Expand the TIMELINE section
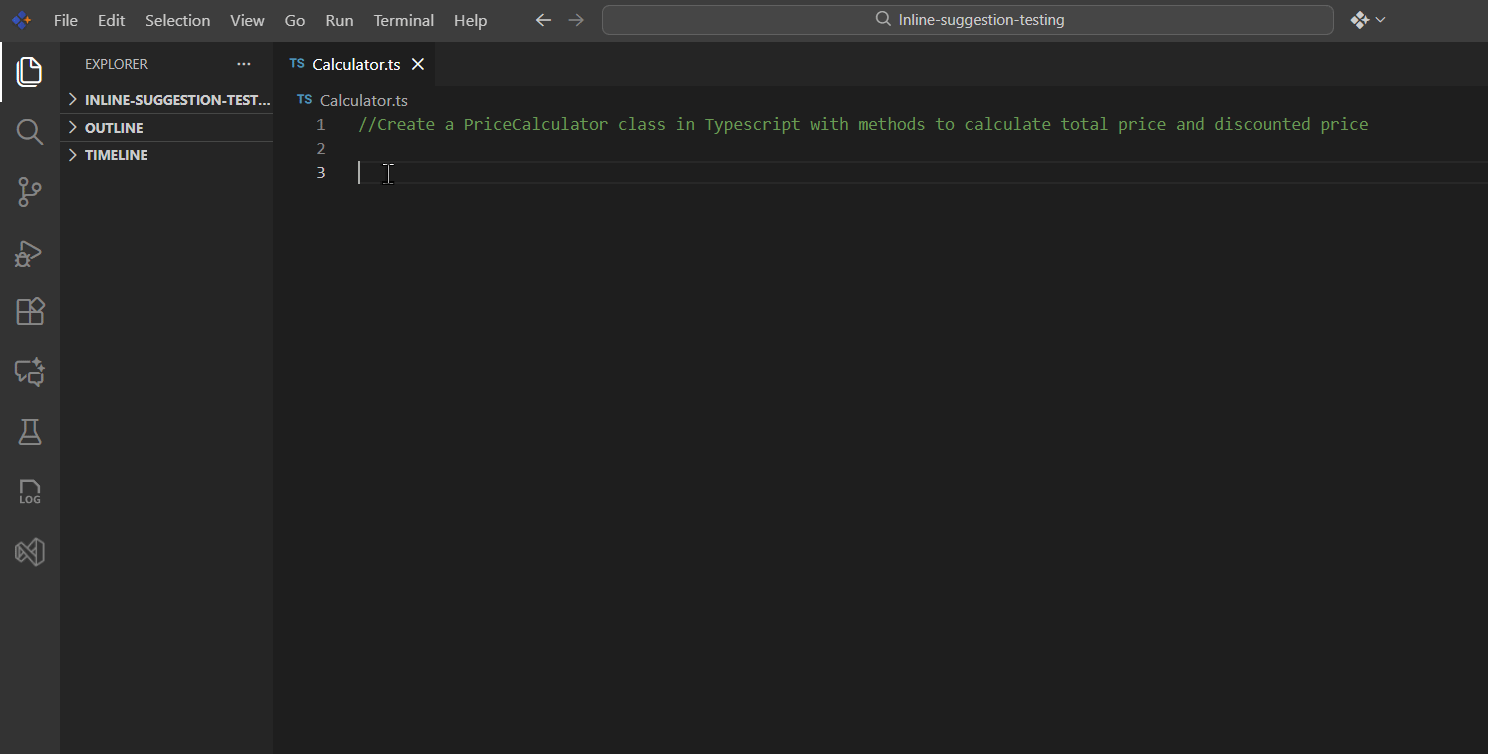The image size is (1488, 754). 116,155
